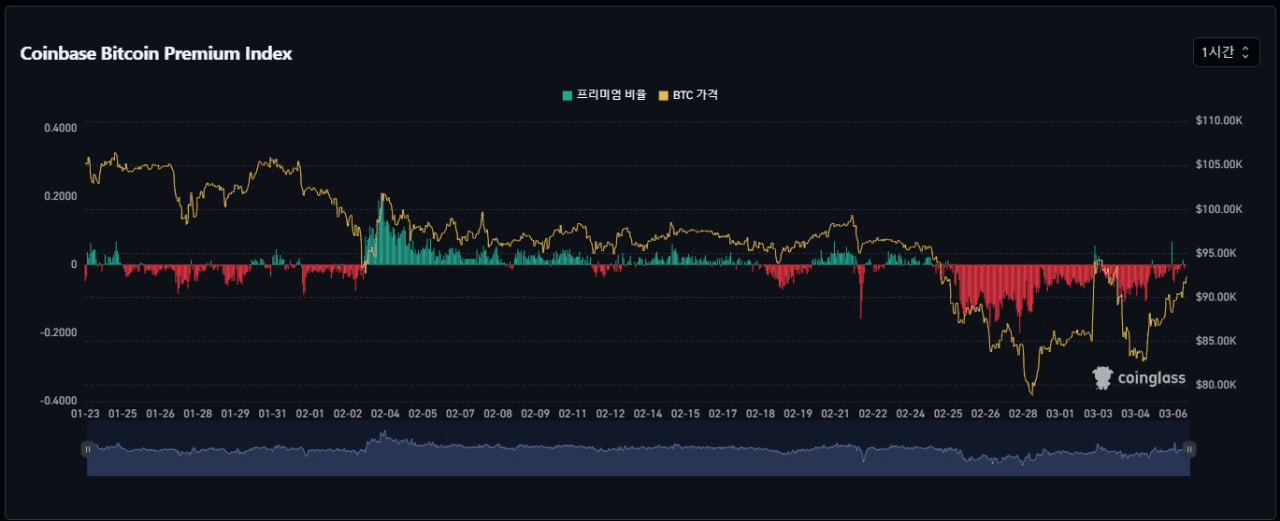Click the range navigator mini chart
The image size is (1280, 521).
(638, 450)
